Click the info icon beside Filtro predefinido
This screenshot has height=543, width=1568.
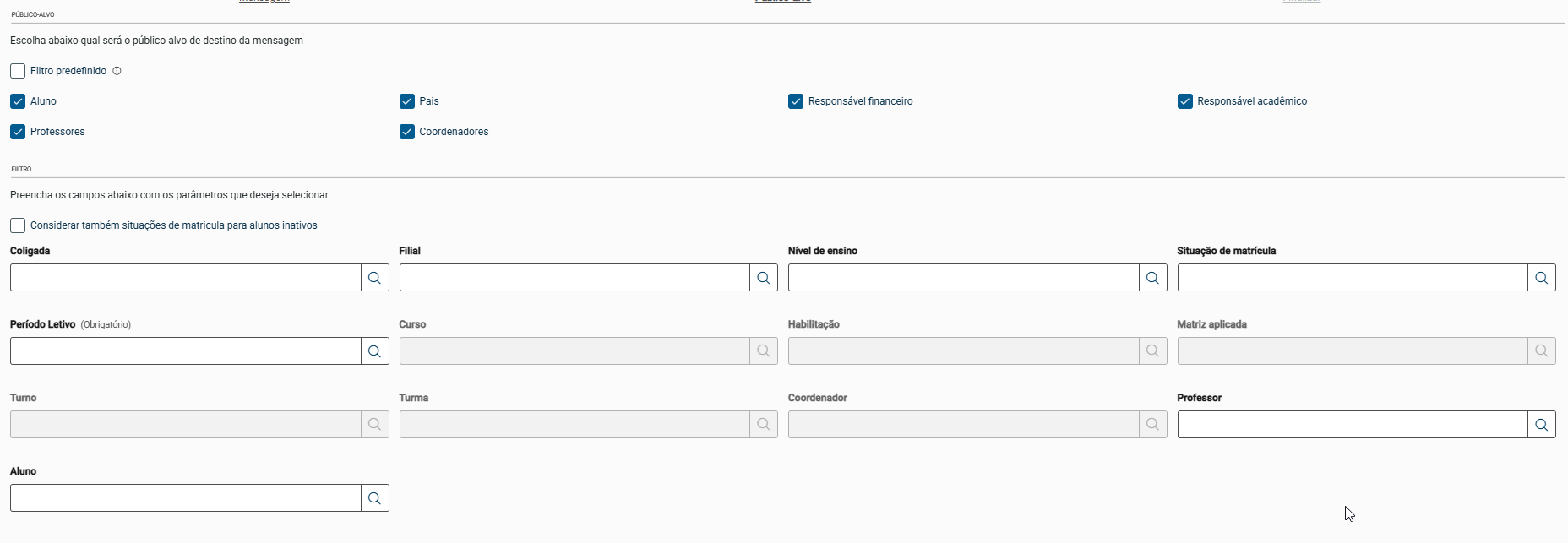pos(117,71)
